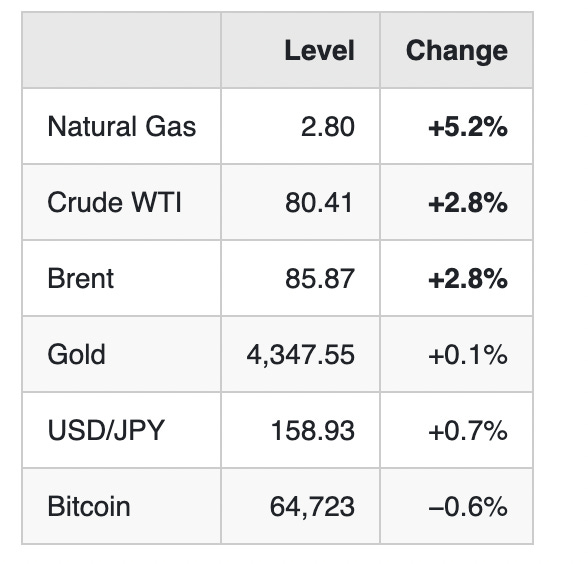The width and height of the screenshot is (588, 564).
Task: Click the +0.7% change value
Action: click(468, 430)
